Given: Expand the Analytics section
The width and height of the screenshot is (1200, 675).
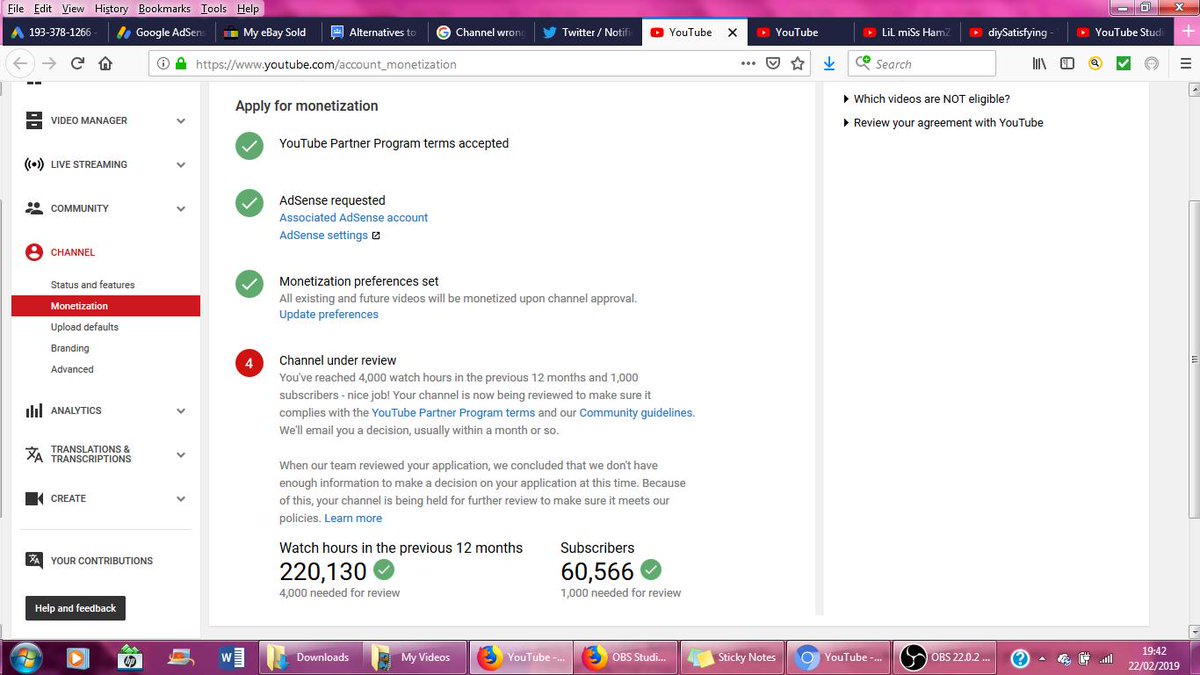Looking at the screenshot, I should 181,411.
